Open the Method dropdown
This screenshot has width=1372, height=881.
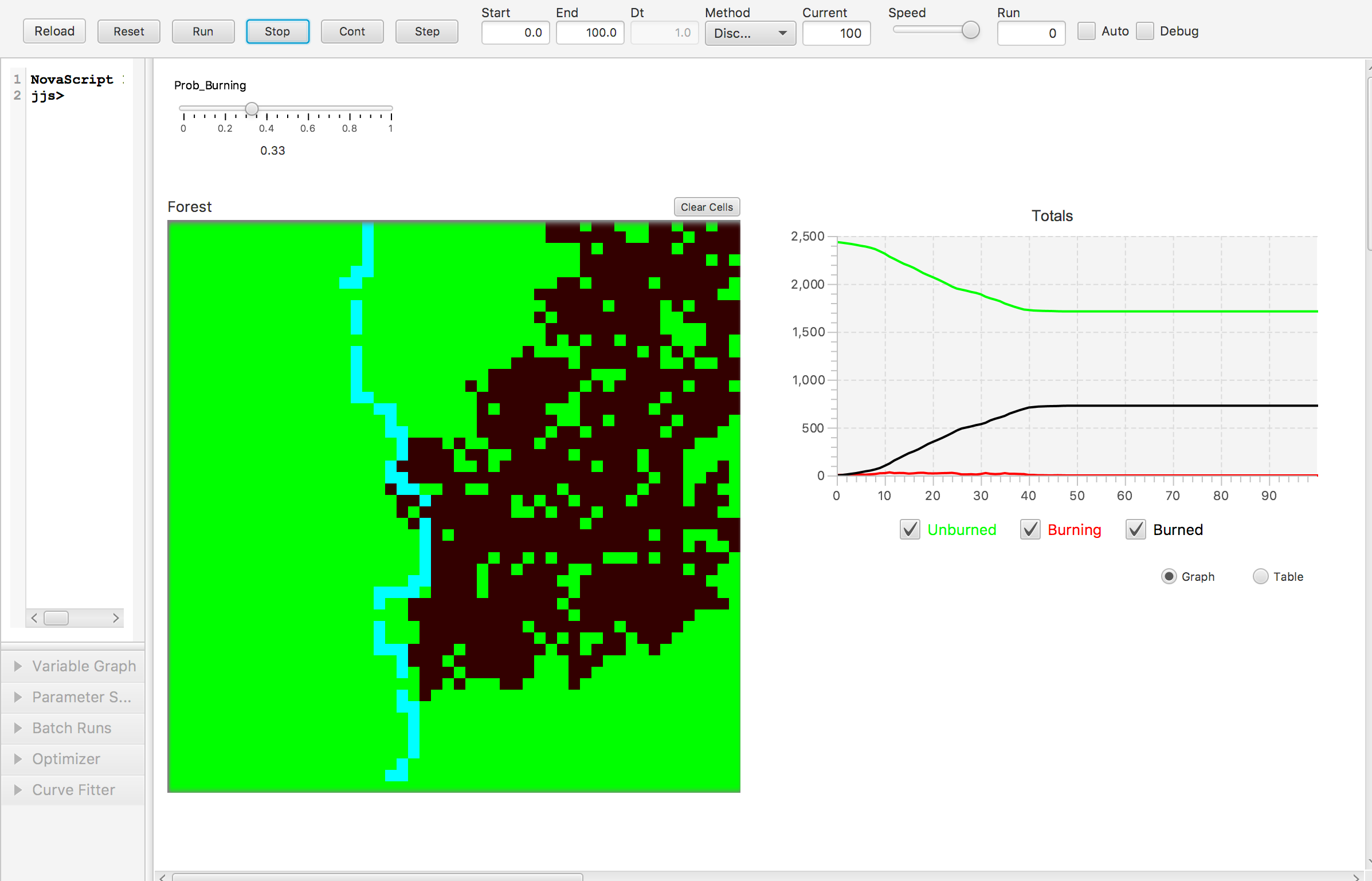pyautogui.click(x=750, y=33)
